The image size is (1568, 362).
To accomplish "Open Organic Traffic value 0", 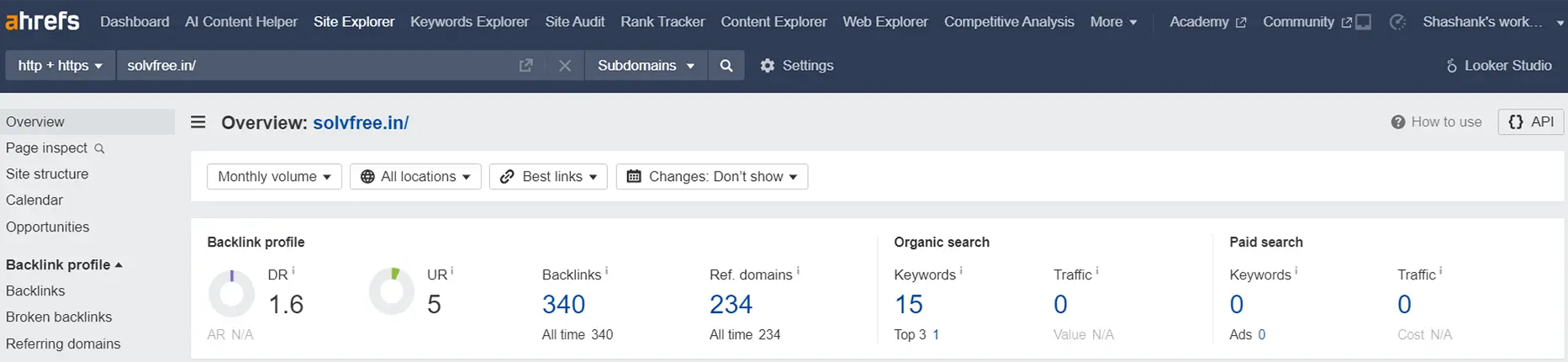I will pos(1061,304).
